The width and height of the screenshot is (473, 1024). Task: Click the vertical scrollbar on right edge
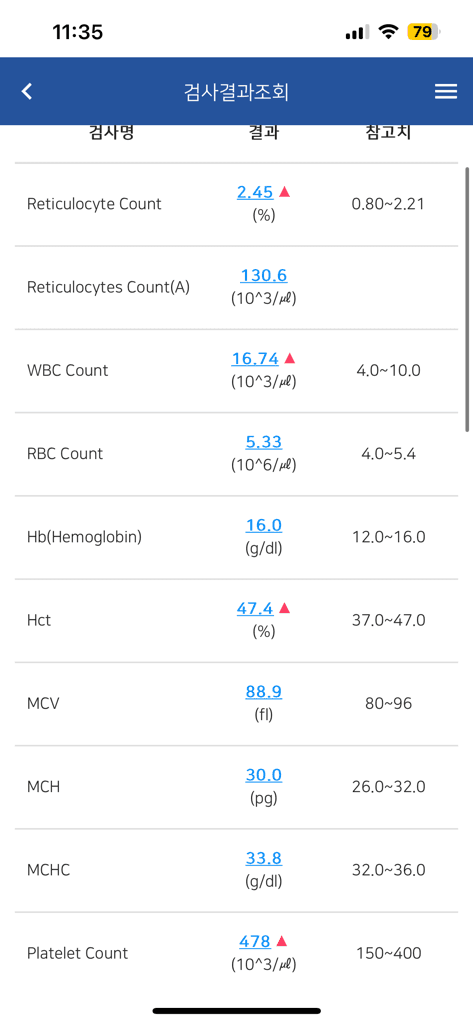click(x=467, y=299)
